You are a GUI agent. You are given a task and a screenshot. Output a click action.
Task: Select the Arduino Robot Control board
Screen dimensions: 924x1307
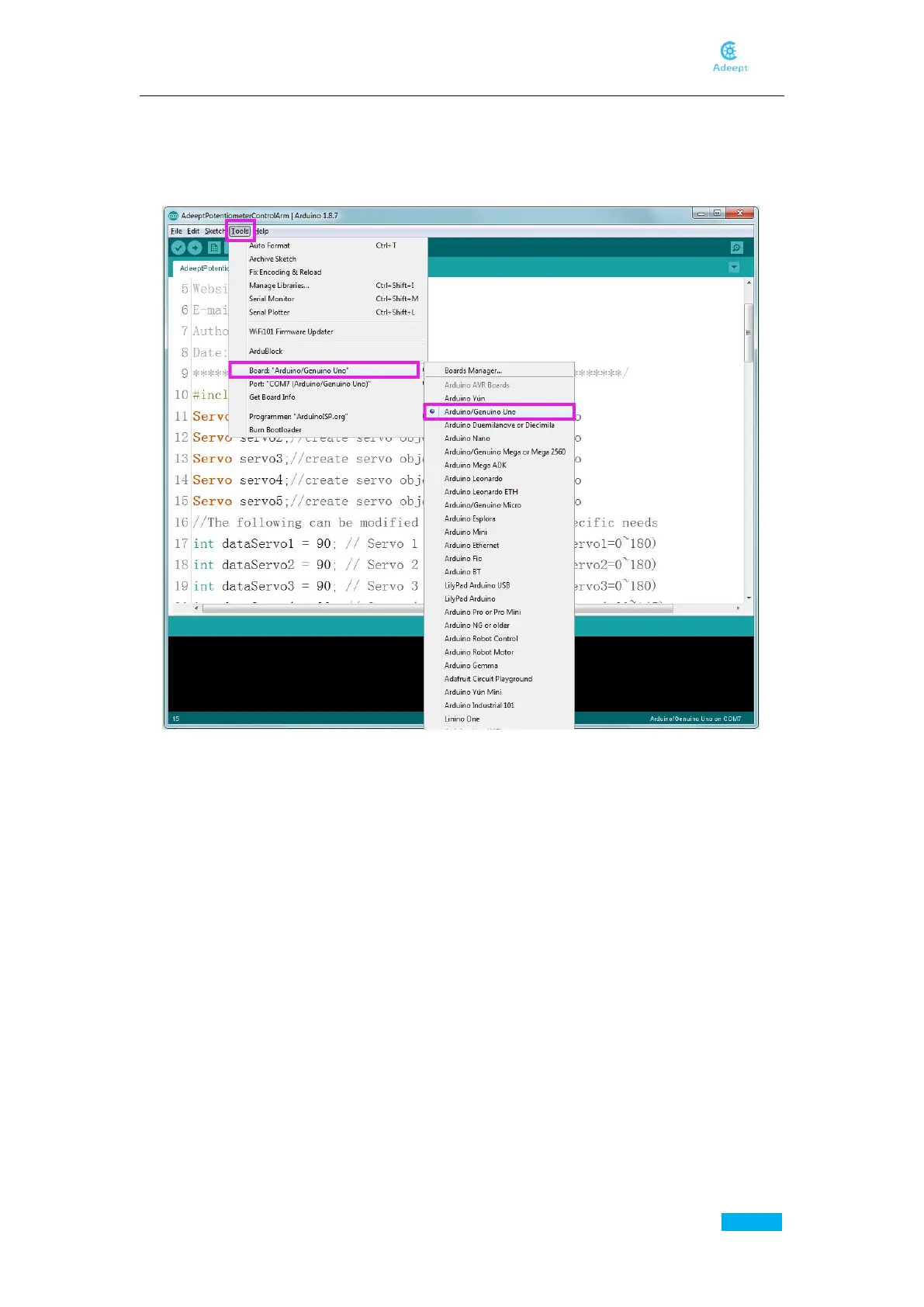(x=499, y=639)
